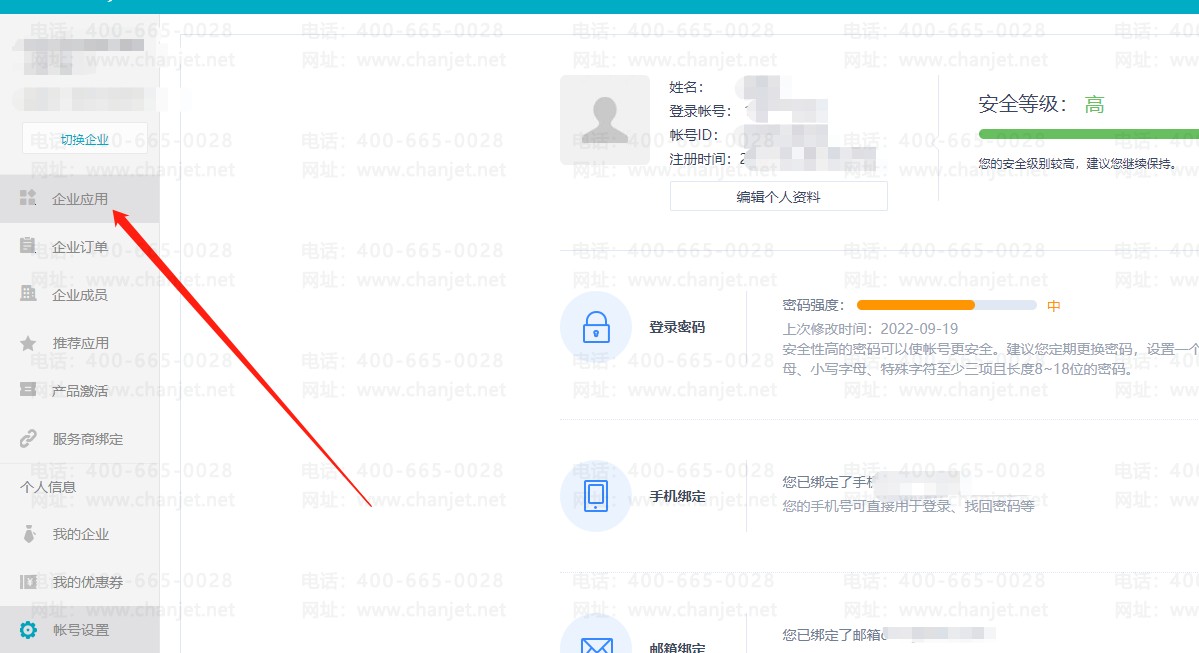Click the 手机绑定 phone icon
This screenshot has width=1199, height=653.
[x=596, y=496]
